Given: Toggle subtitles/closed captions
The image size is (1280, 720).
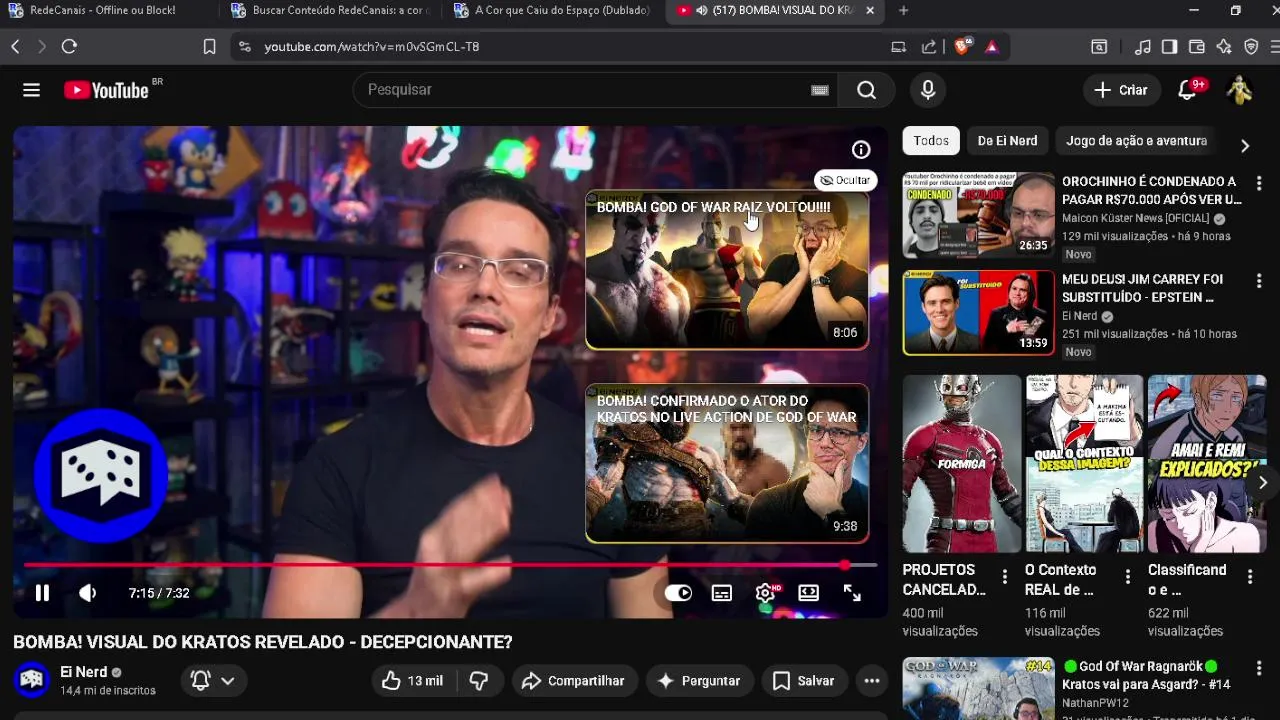Looking at the screenshot, I should coord(722,593).
